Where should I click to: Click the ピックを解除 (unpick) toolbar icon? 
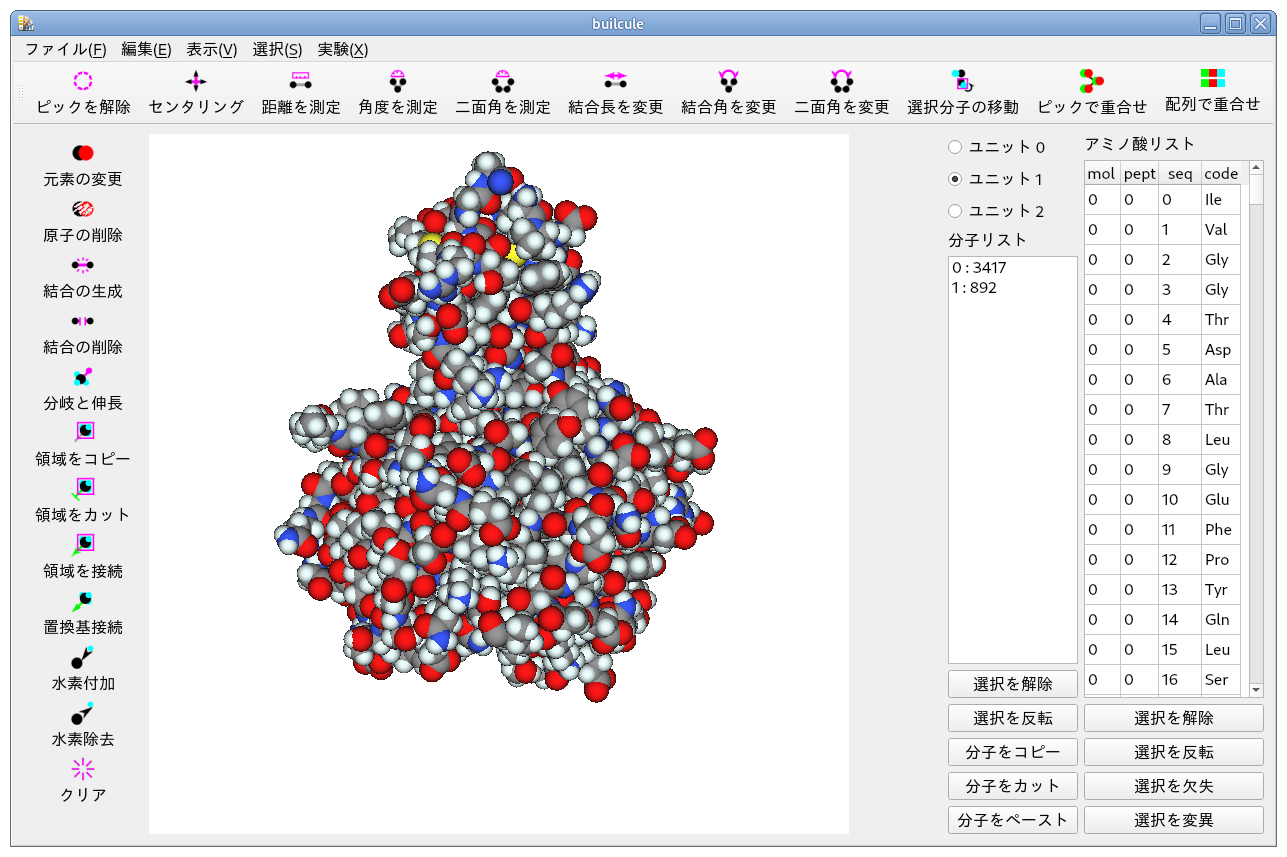83,82
